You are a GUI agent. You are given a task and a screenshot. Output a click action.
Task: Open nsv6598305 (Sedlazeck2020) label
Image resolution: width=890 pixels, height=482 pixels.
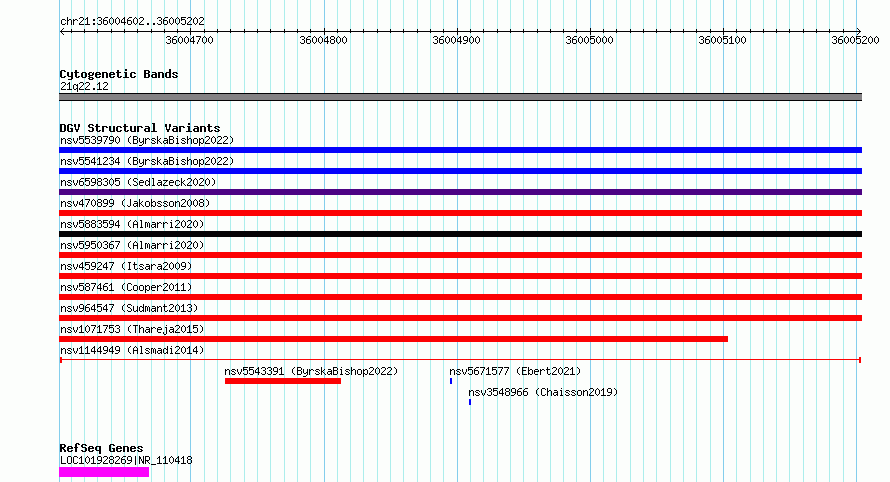point(138,182)
